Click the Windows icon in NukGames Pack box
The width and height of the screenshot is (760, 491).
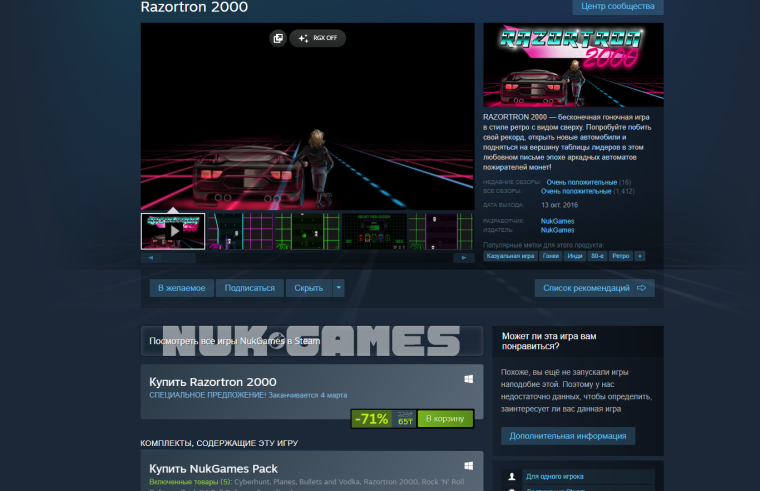469,466
